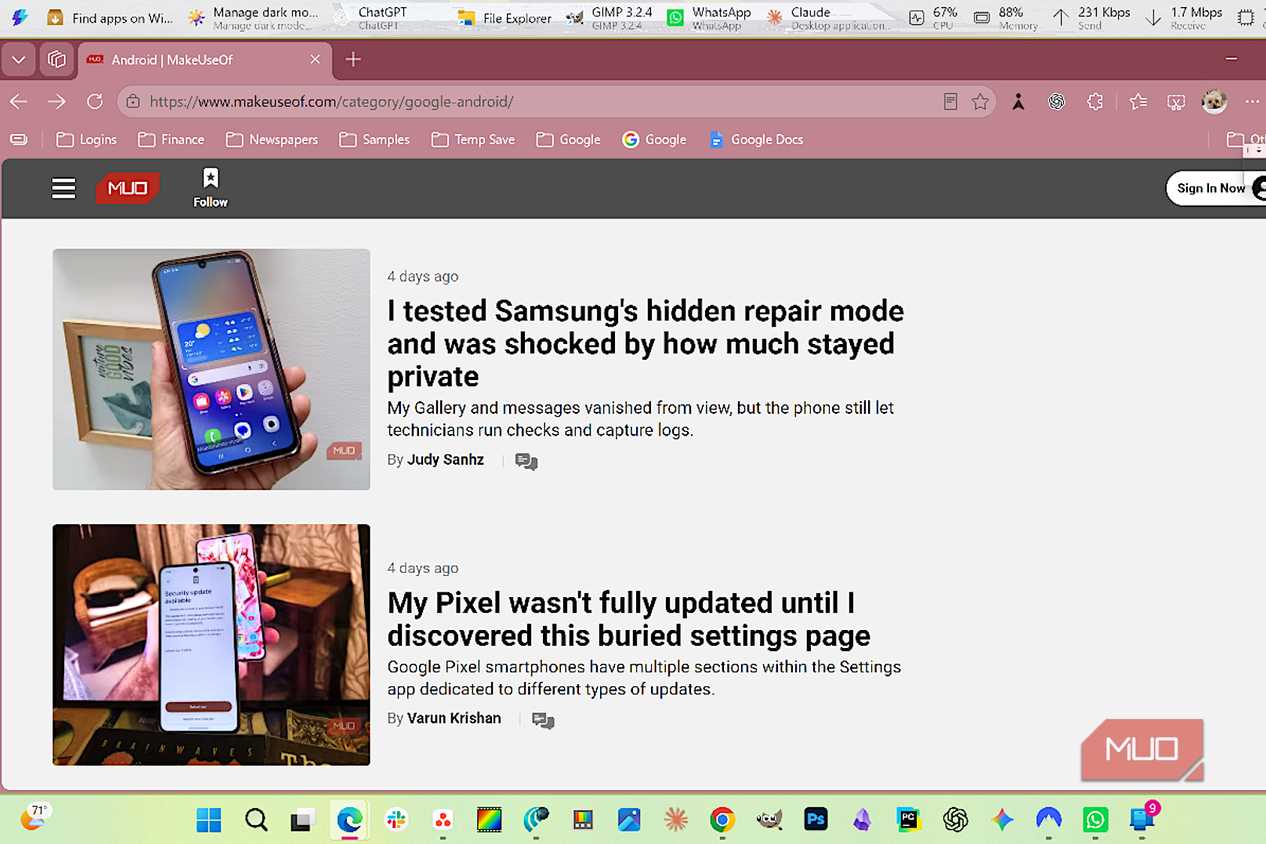Click the Memory 88% usage indicator
Screen dimensions: 1266x844
(1006, 17)
